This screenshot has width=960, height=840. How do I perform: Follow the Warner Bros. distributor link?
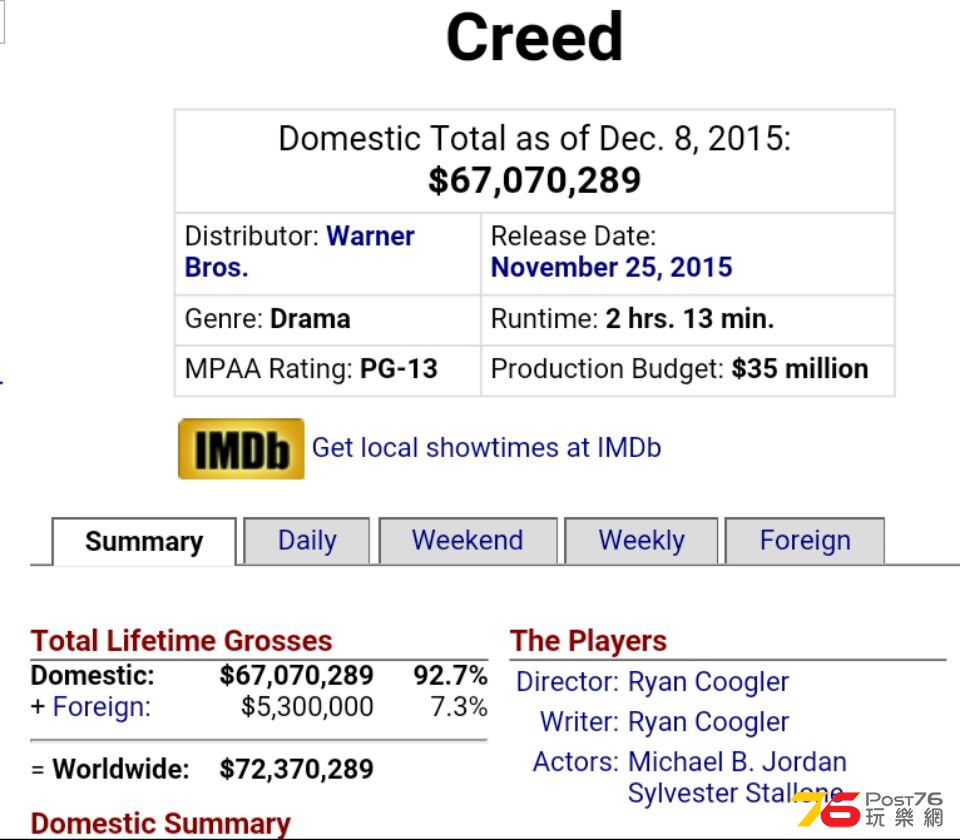(x=299, y=252)
